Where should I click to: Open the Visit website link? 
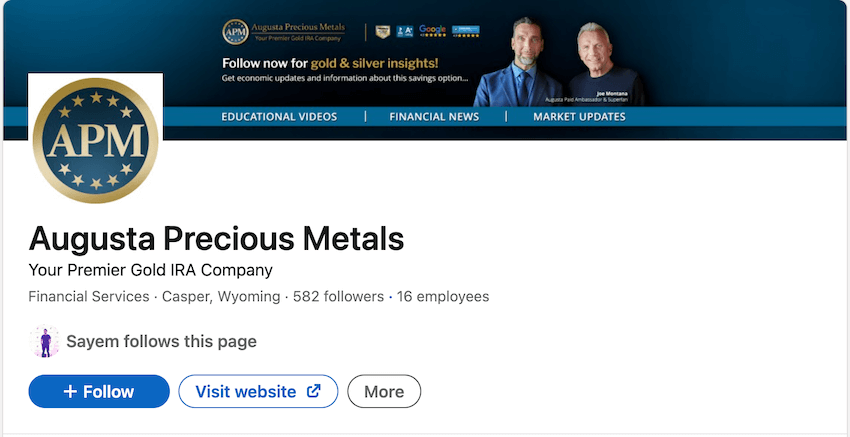click(x=246, y=392)
